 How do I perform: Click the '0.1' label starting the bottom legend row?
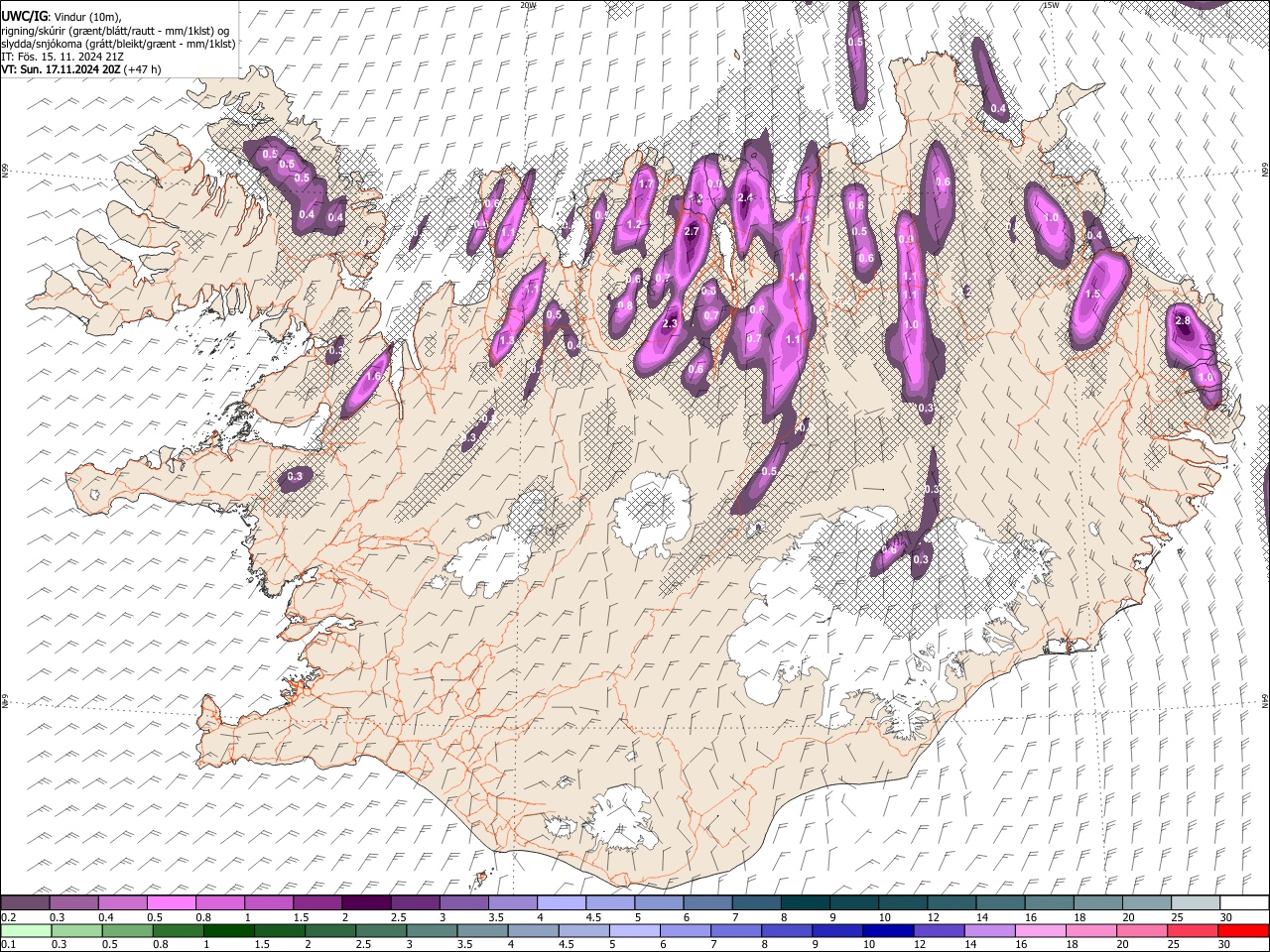click(x=8, y=944)
